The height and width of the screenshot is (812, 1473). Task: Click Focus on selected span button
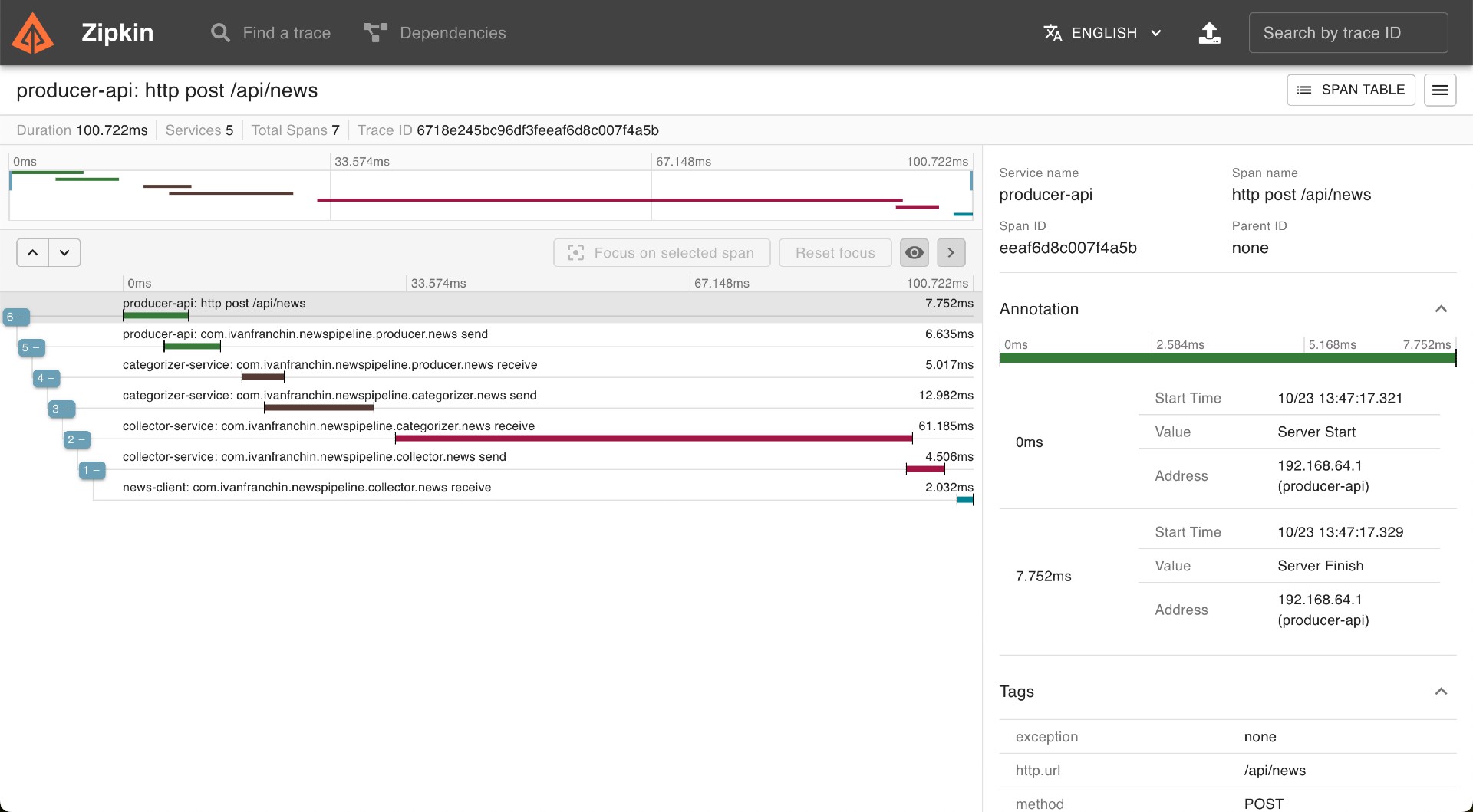(x=661, y=253)
